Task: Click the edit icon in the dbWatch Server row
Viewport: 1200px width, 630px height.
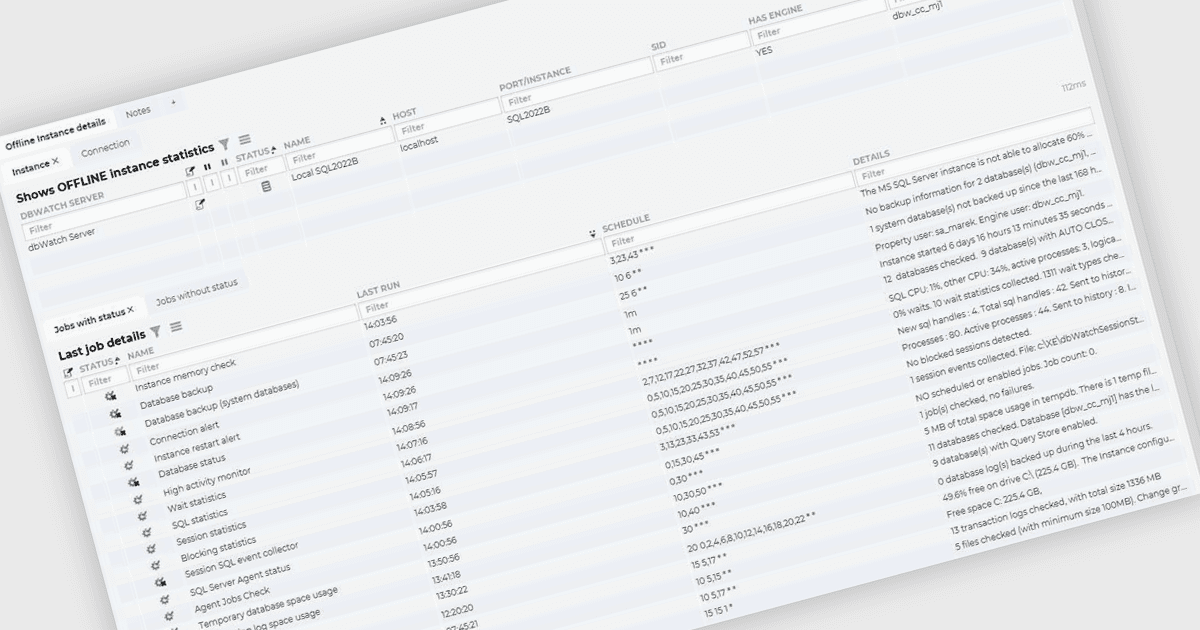Action: [x=200, y=204]
